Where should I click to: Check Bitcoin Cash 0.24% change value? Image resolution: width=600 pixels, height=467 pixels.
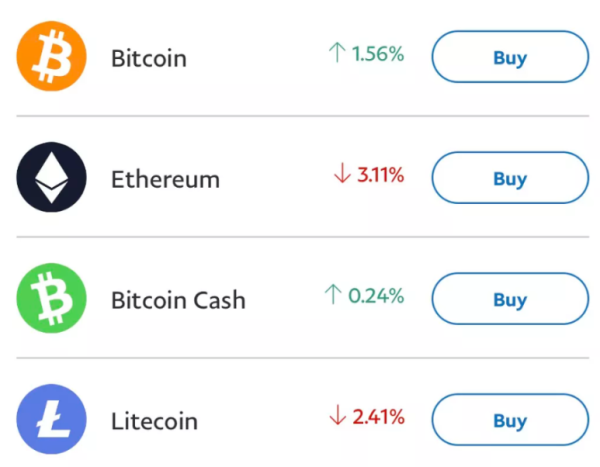point(376,296)
